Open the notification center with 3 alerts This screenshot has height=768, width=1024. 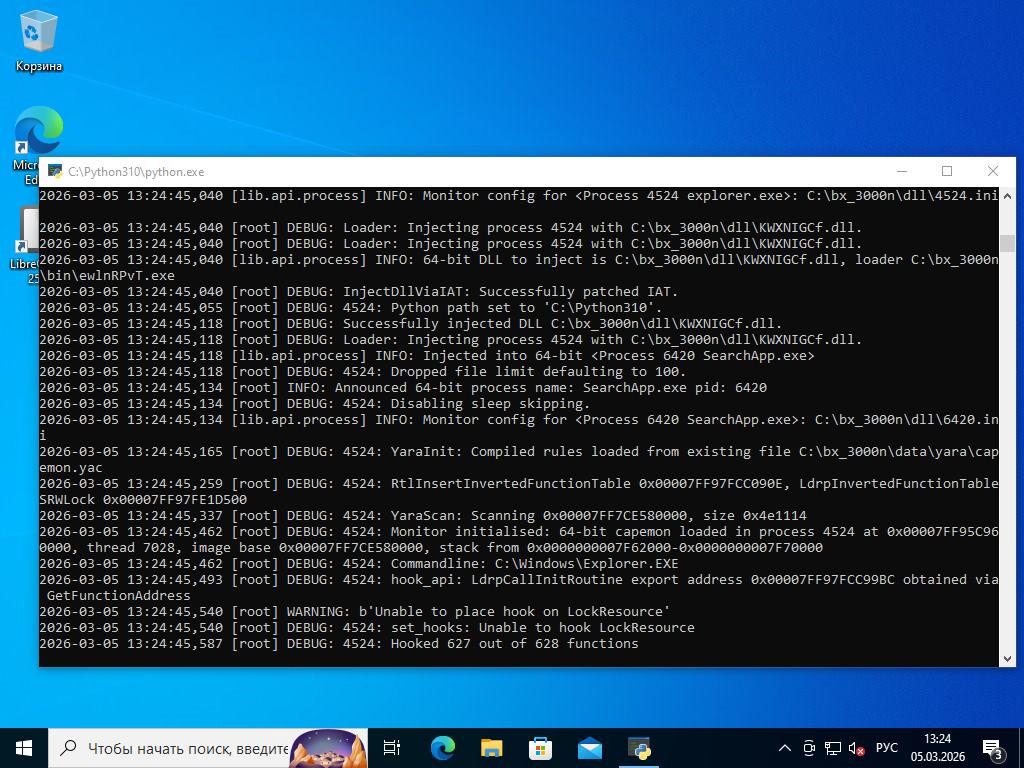(993, 748)
